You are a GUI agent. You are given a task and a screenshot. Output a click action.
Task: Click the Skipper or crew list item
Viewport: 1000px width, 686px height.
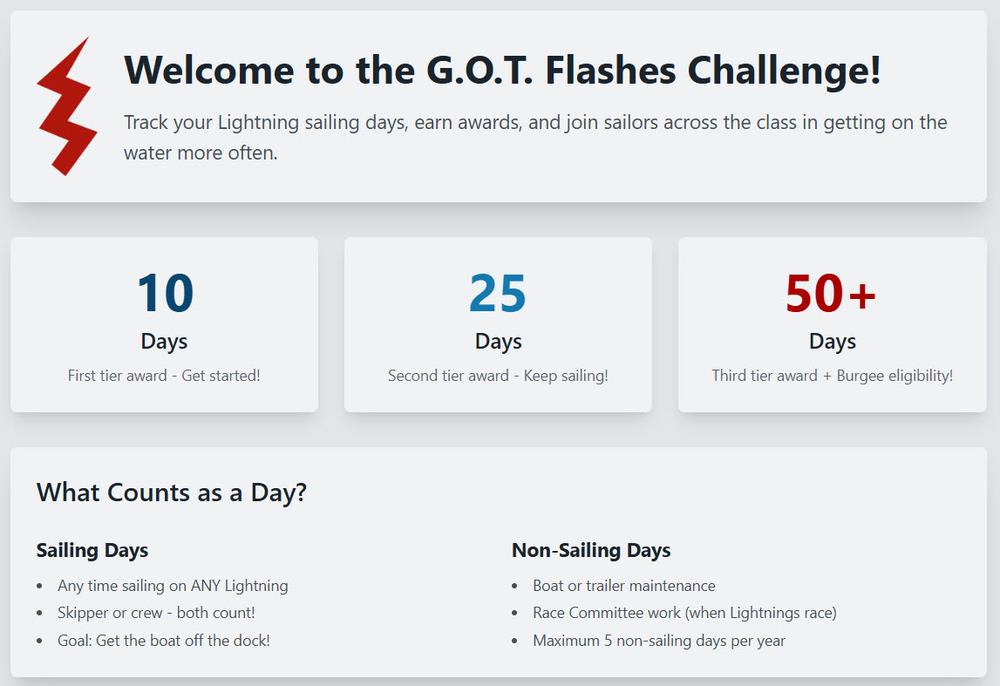156,613
